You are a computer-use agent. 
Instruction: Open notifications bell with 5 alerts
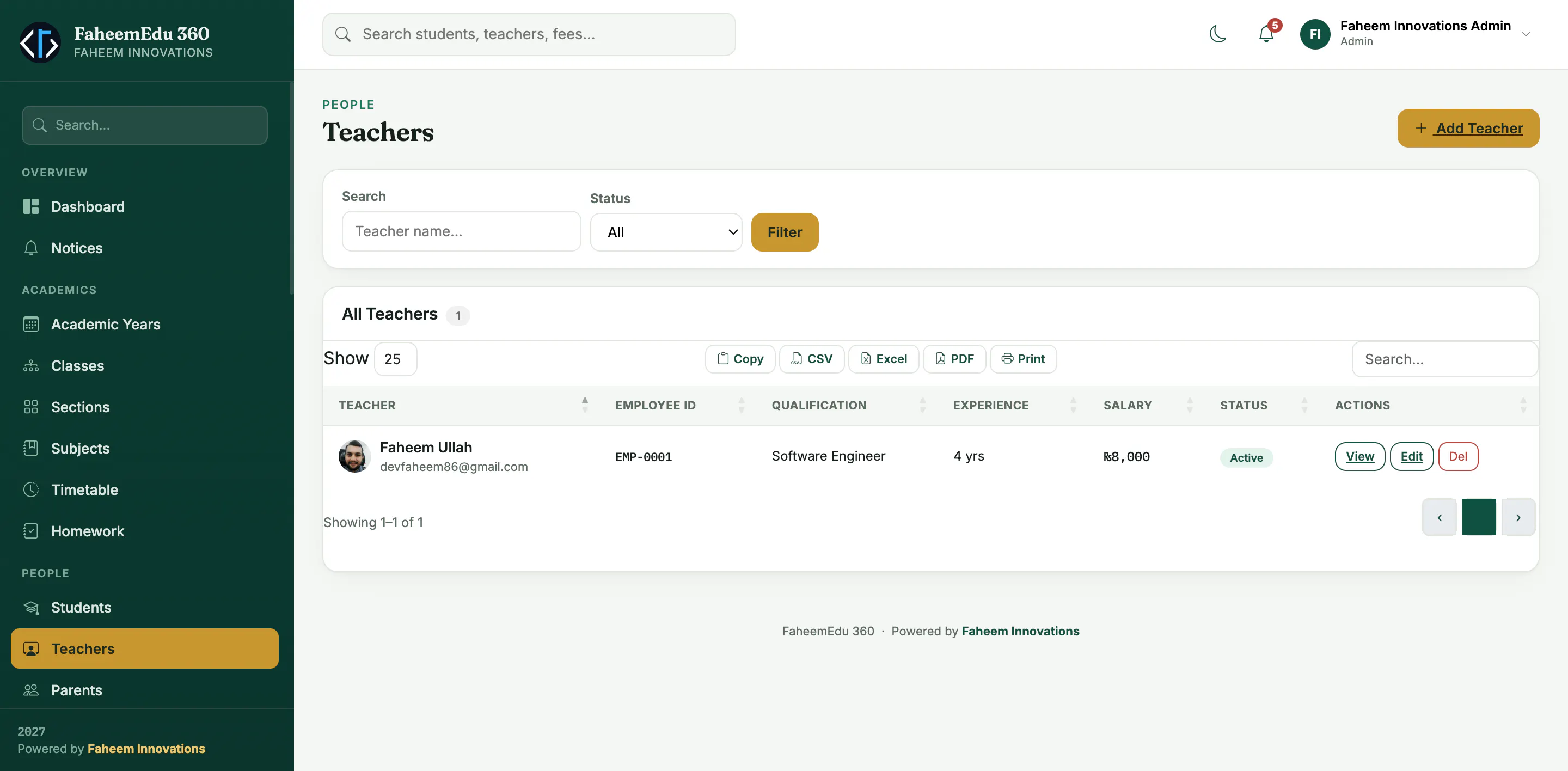tap(1267, 33)
